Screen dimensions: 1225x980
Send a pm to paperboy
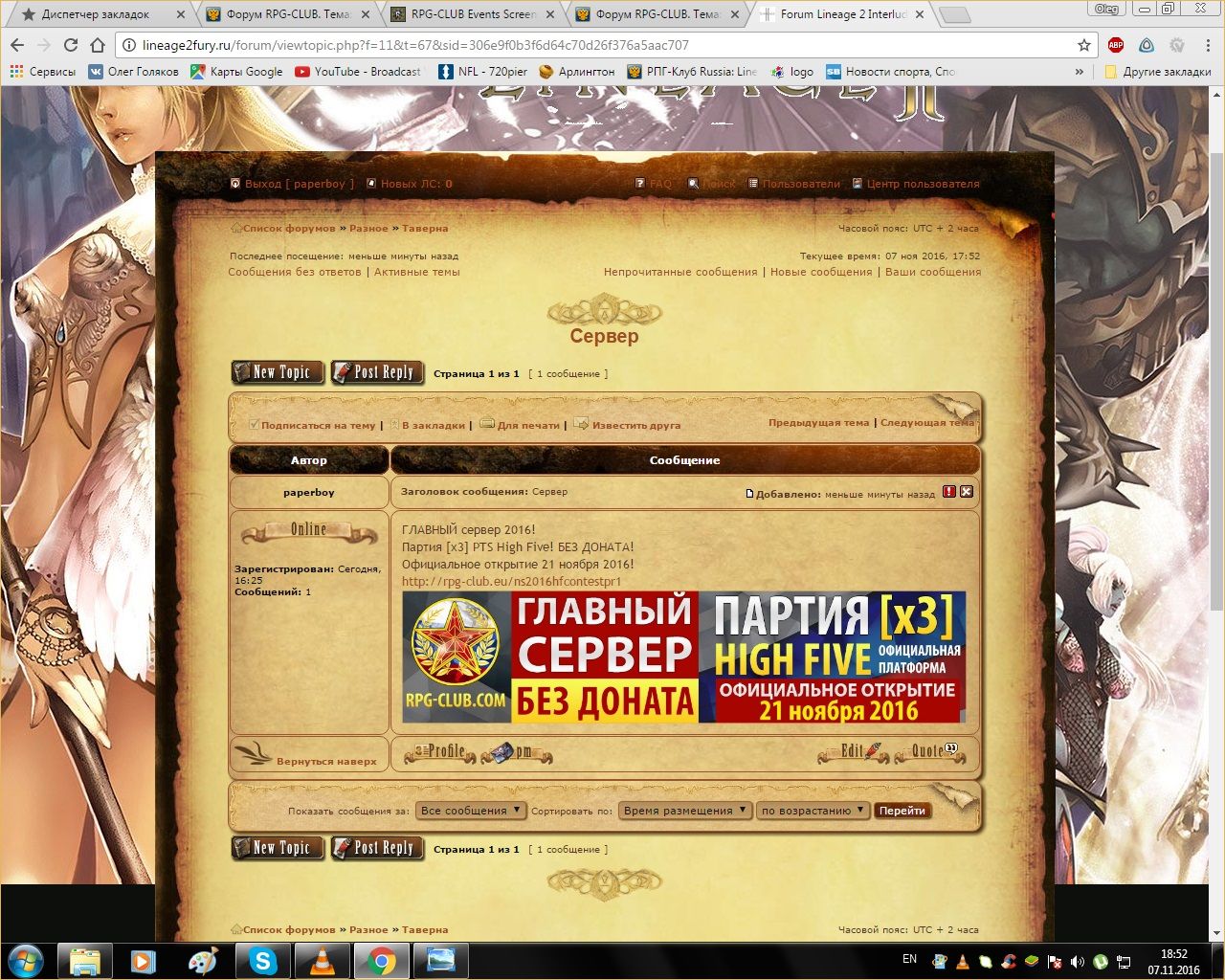pos(517,753)
